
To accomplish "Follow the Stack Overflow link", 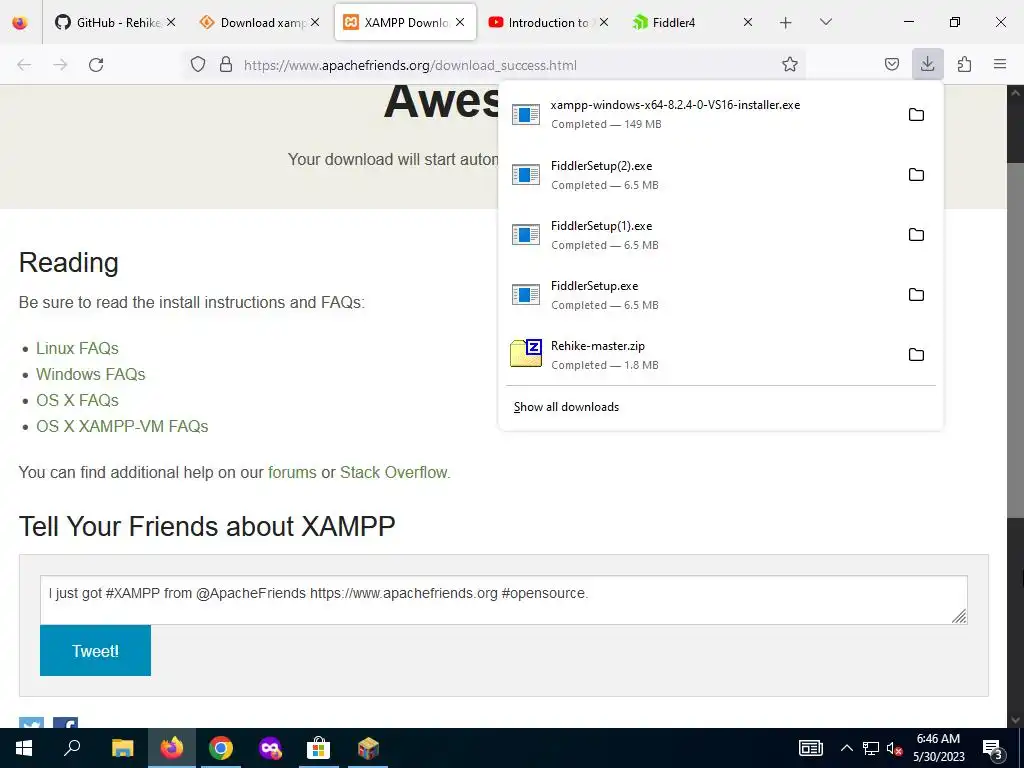I will [x=394, y=472].
